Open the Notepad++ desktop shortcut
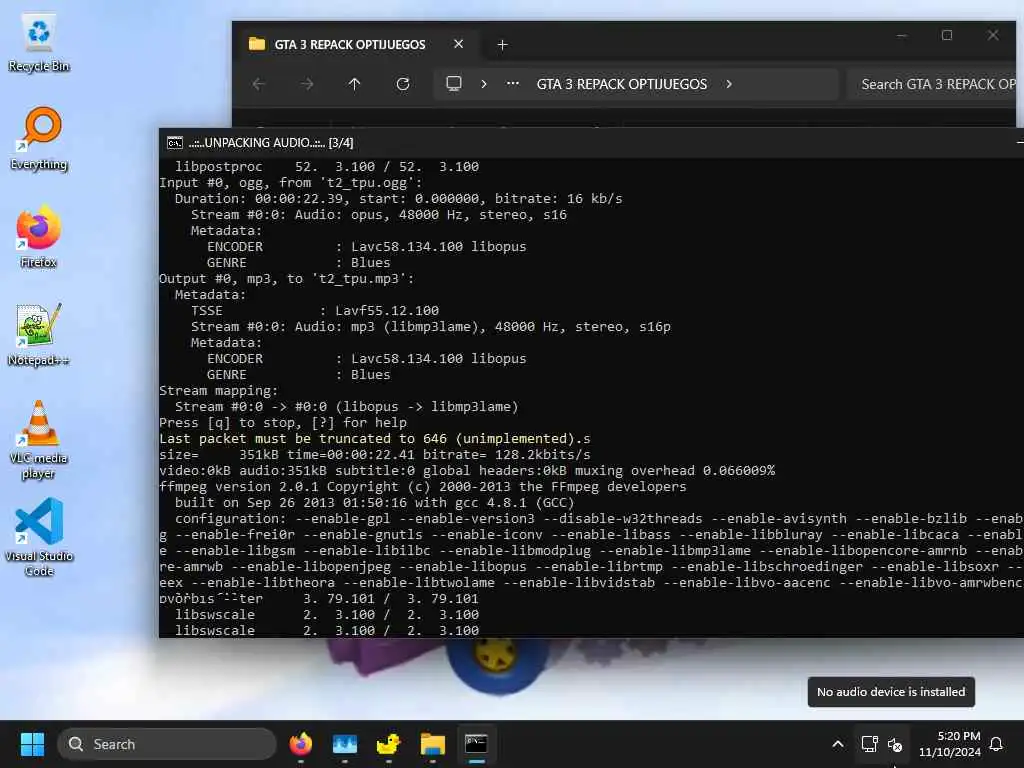This screenshot has height=768, width=1024. [x=39, y=335]
